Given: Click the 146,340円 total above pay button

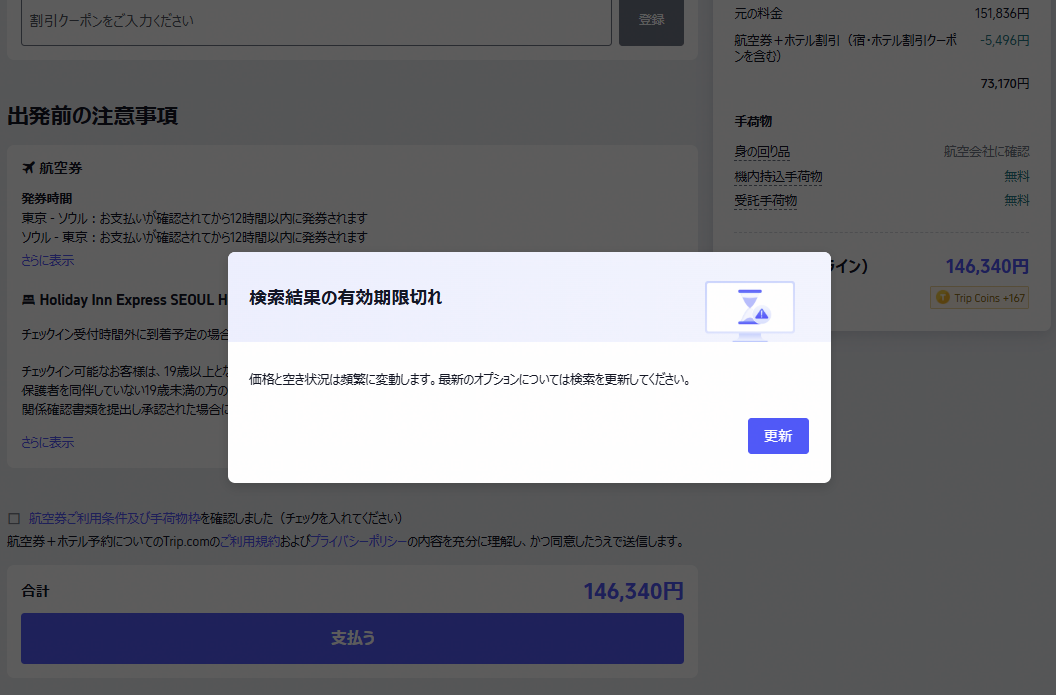Looking at the screenshot, I should (633, 591).
